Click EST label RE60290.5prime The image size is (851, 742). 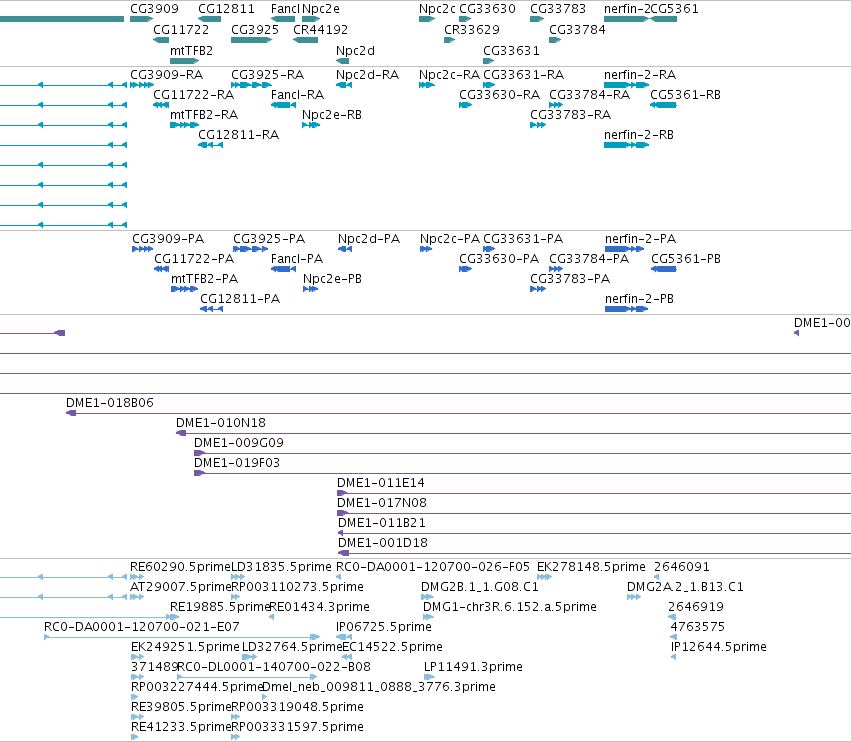pyautogui.click(x=181, y=567)
